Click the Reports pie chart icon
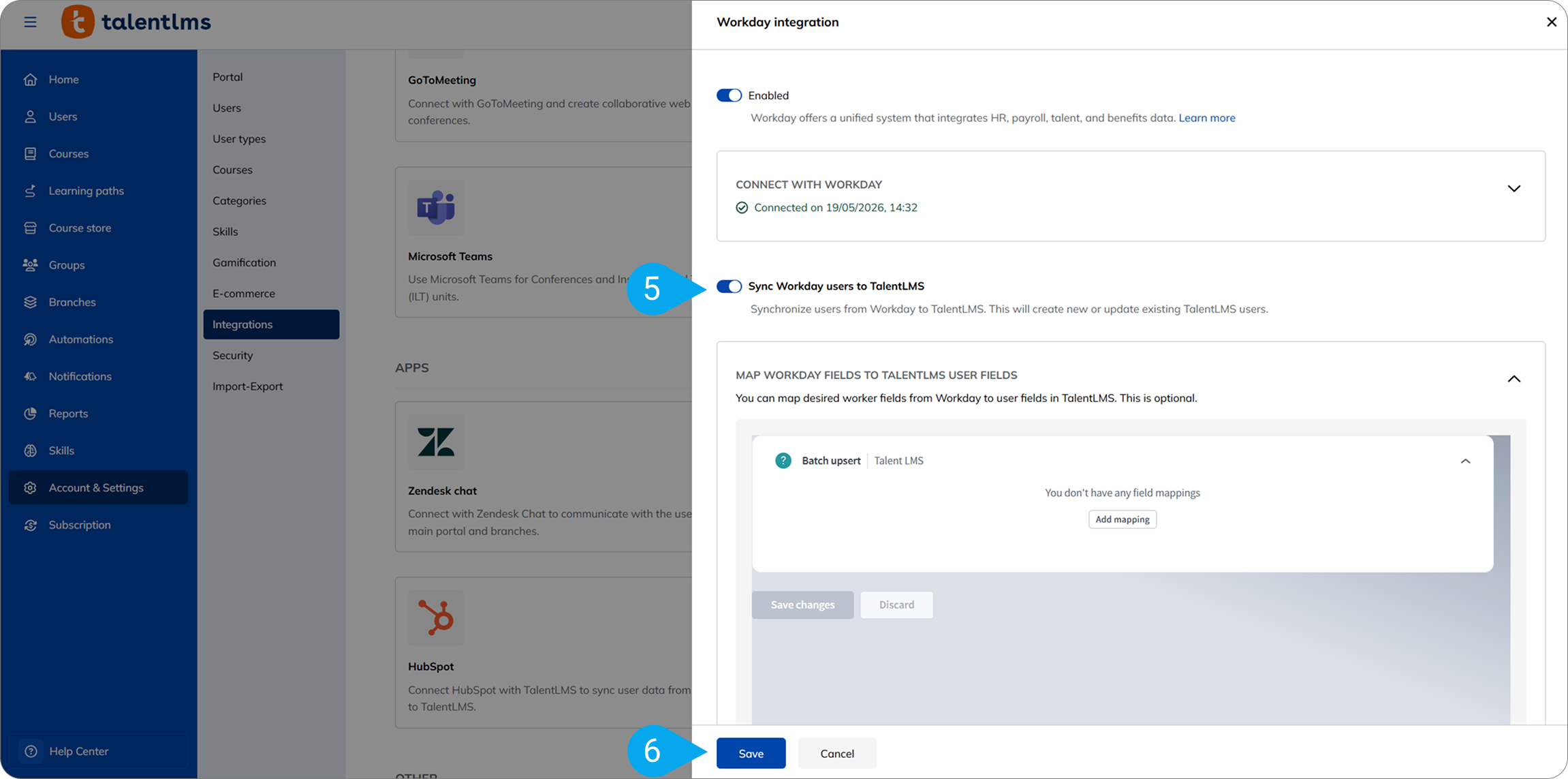The image size is (1568, 779). click(30, 414)
